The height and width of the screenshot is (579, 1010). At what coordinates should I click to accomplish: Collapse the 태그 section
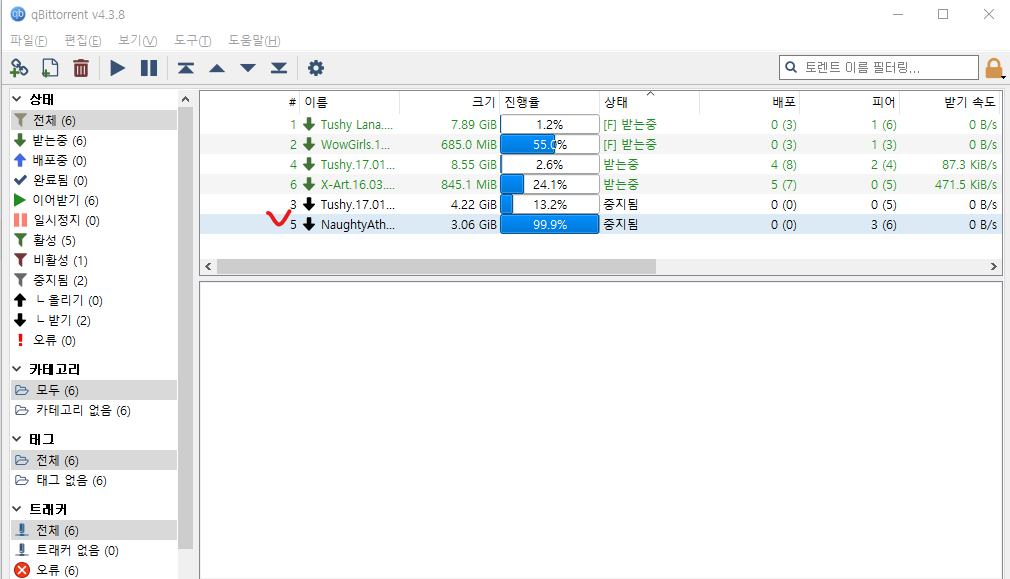17,439
